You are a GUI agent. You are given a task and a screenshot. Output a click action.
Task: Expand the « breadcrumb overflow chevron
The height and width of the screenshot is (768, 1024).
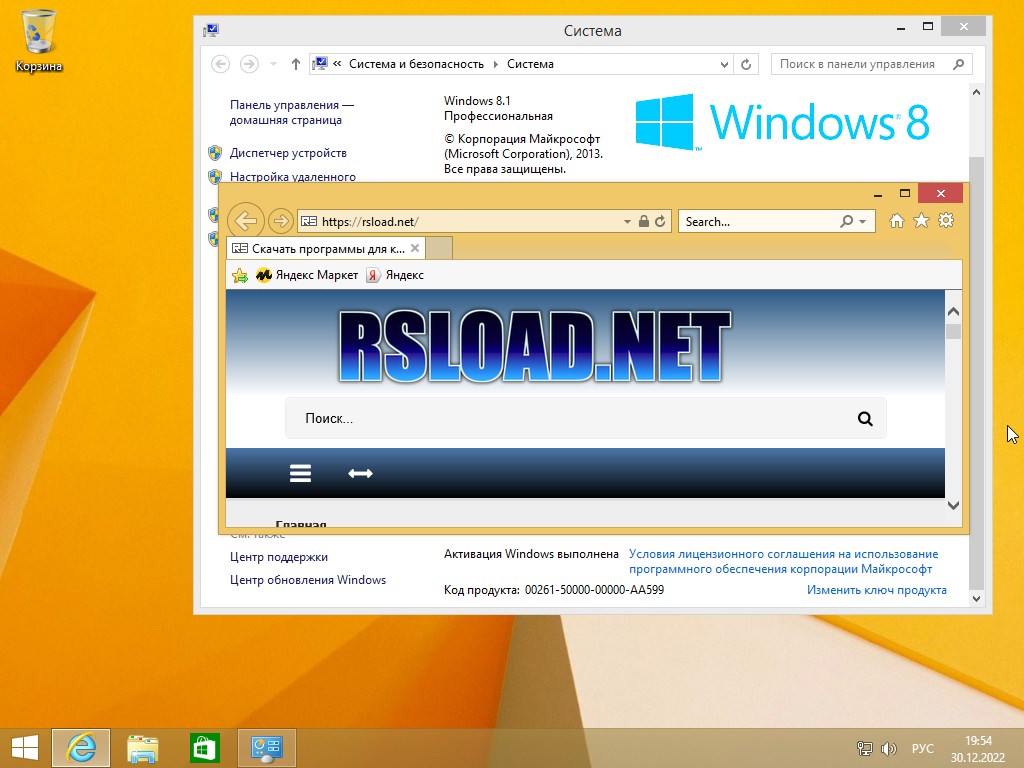click(x=337, y=64)
